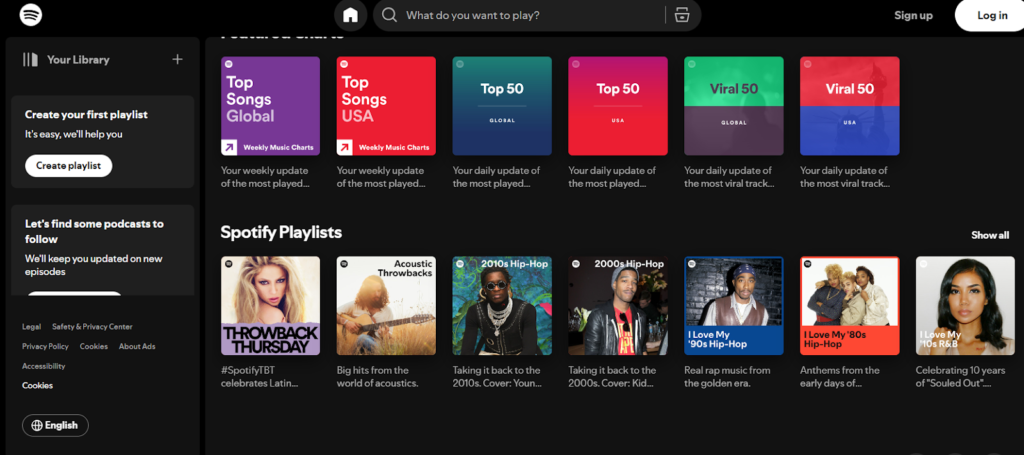
Task: Open the 2010s Hip-Hop playlist cover
Action: coord(502,306)
